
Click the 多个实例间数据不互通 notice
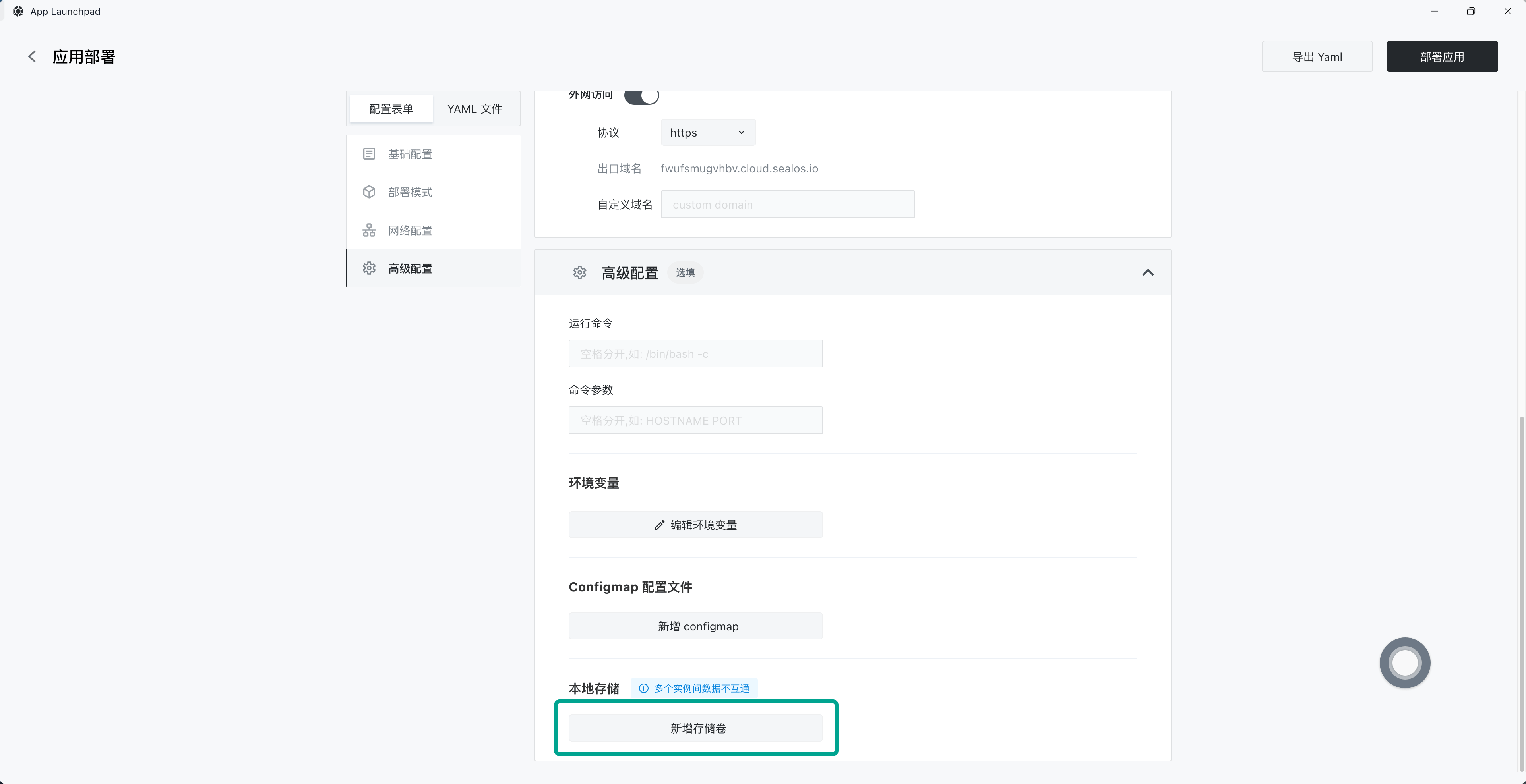tap(694, 688)
